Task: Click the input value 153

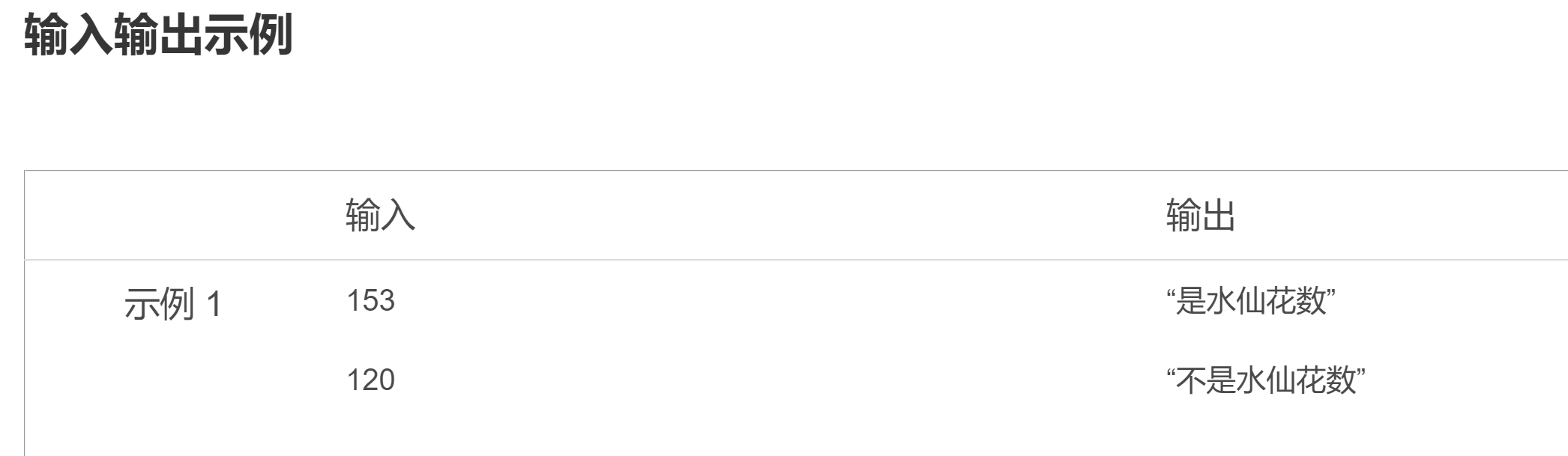Action: tap(370, 300)
